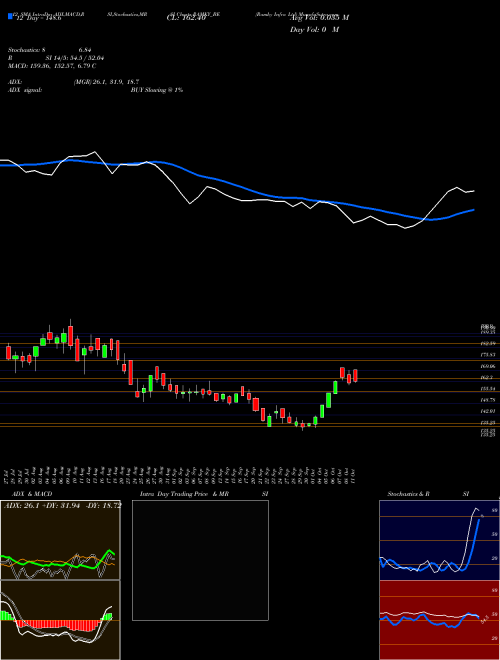Screen dimensions: 500x660
Task: Click the '148.78' price axis label
Action: [488, 400]
